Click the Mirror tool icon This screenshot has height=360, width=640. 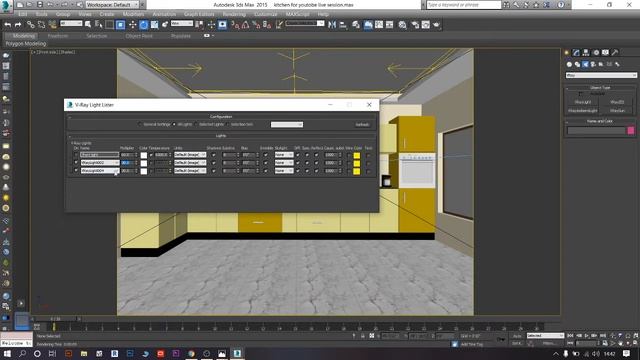332,25
